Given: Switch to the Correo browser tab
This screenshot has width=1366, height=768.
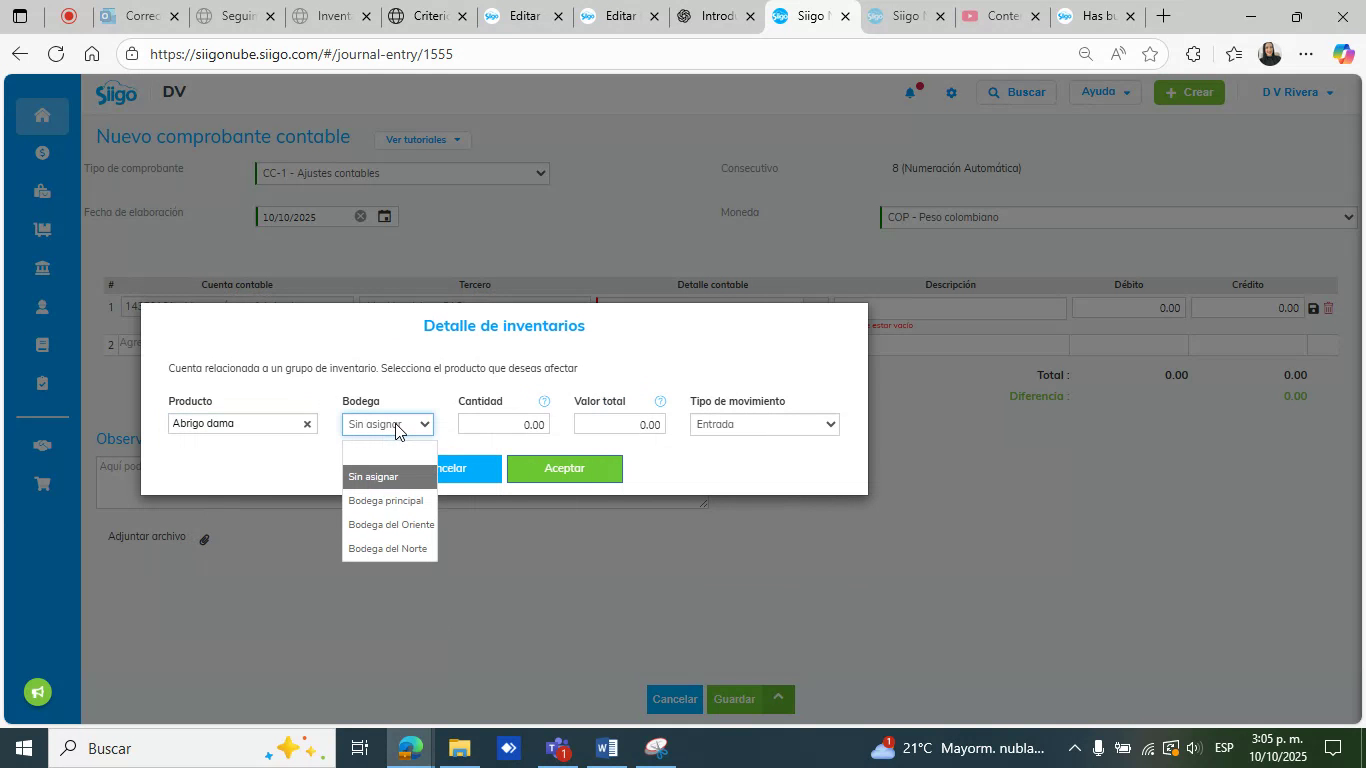Looking at the screenshot, I should pyautogui.click(x=139, y=16).
